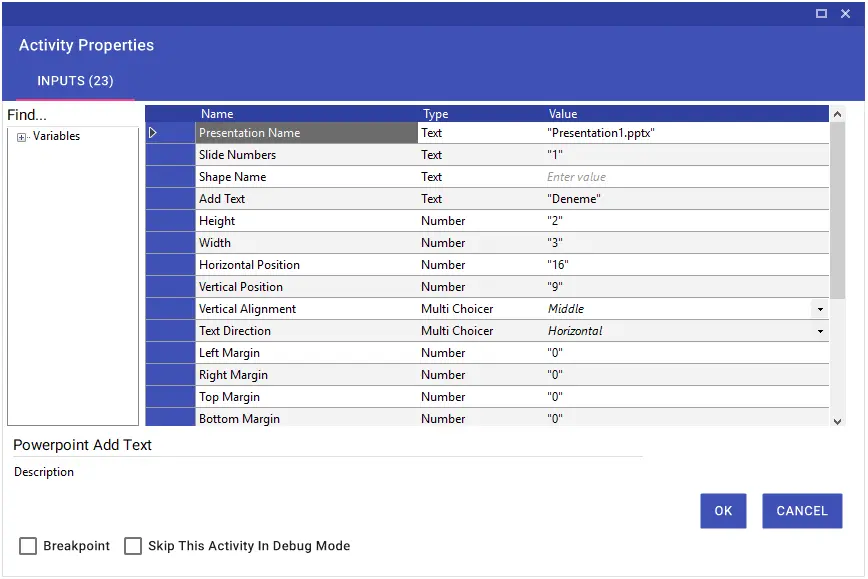Click the Type column header
The image size is (868, 579).
(x=481, y=114)
